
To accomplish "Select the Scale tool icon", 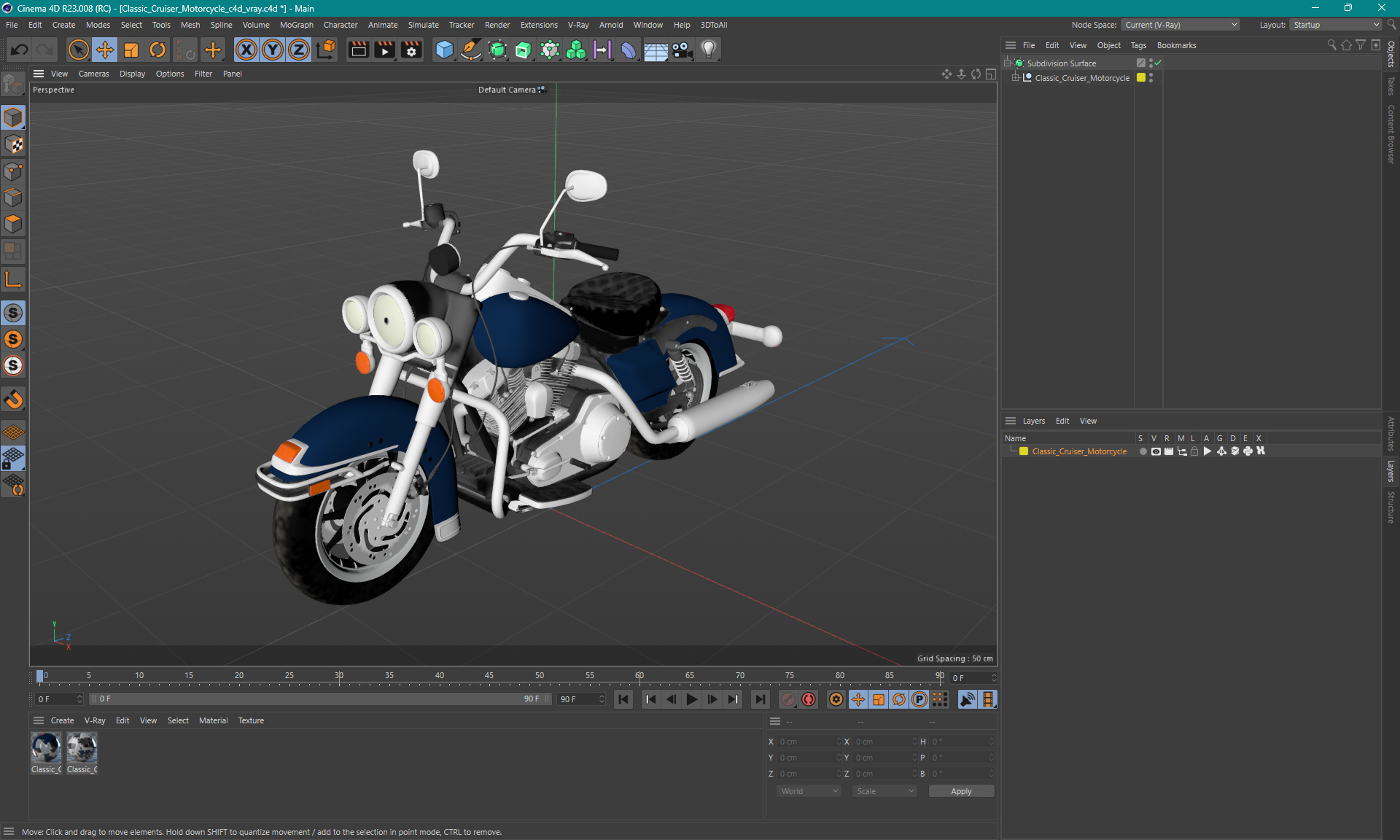I will click(x=131, y=50).
